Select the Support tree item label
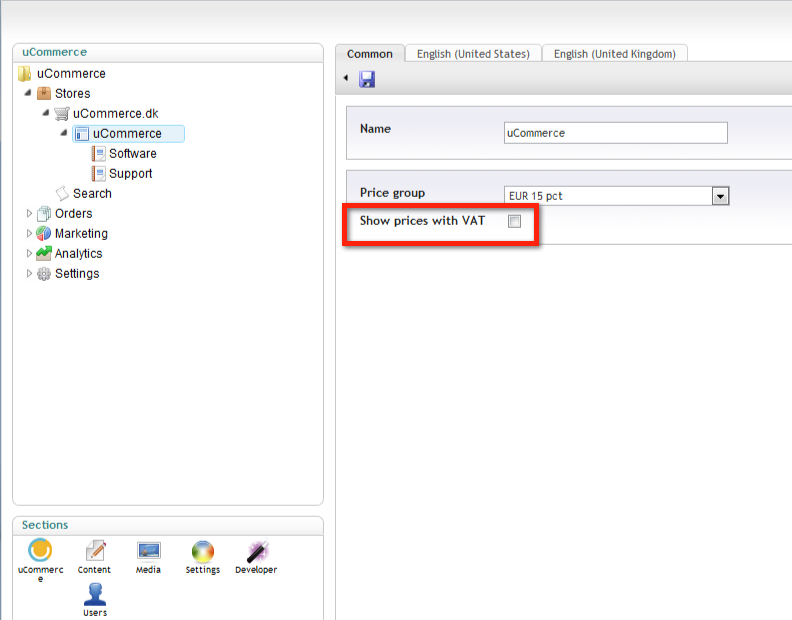792x620 pixels. click(130, 174)
